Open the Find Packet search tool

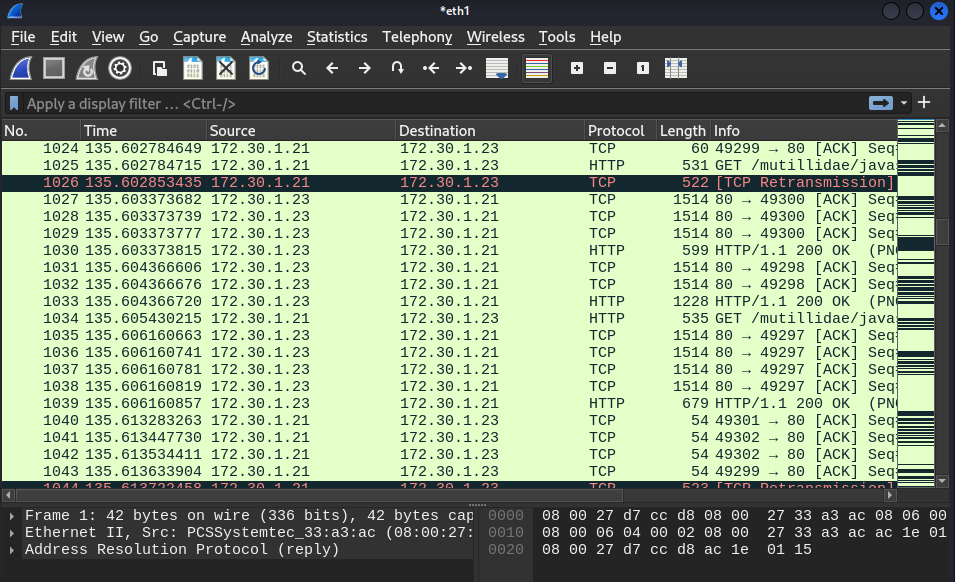300,68
